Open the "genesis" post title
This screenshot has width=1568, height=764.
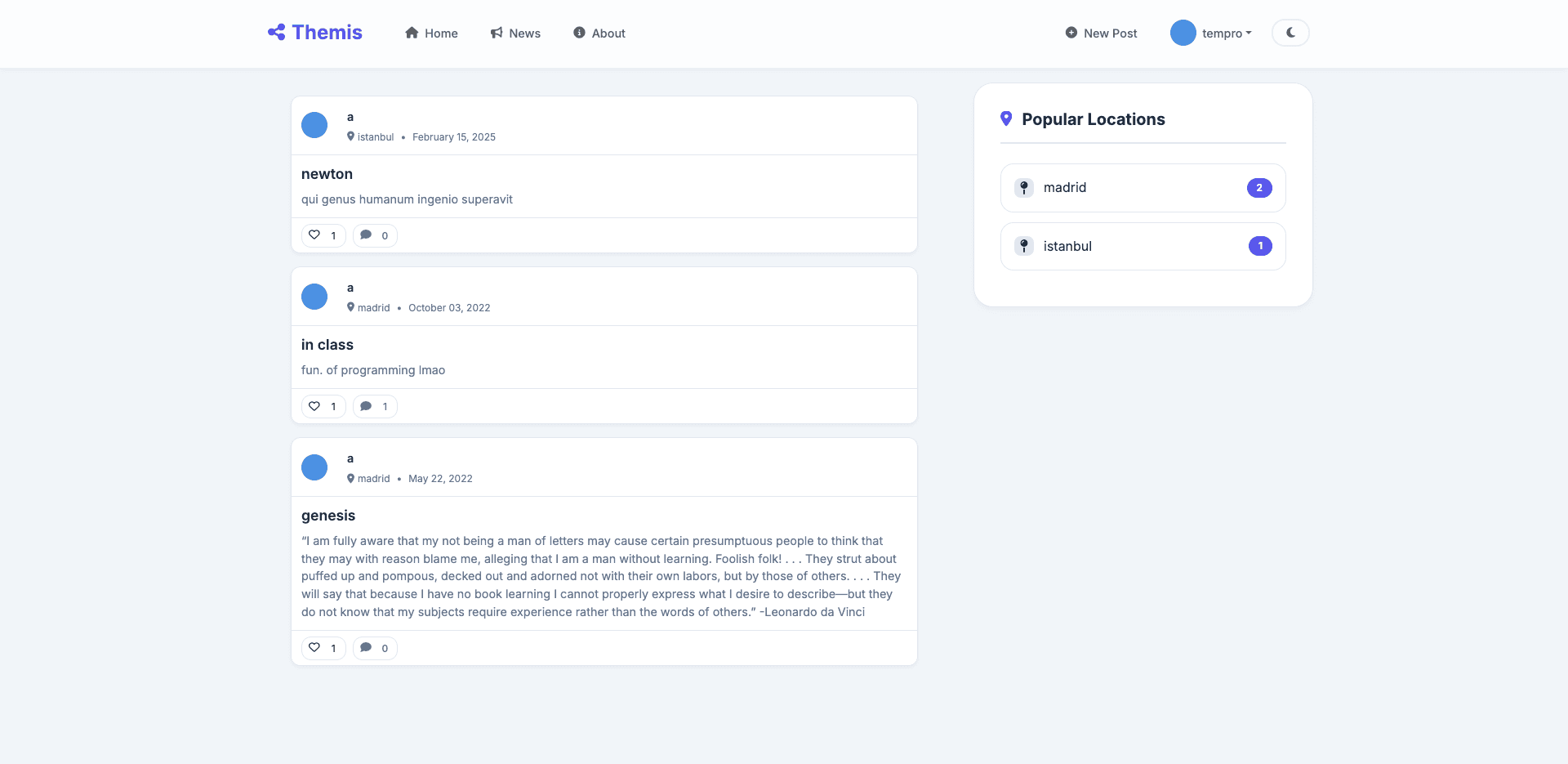[328, 516]
